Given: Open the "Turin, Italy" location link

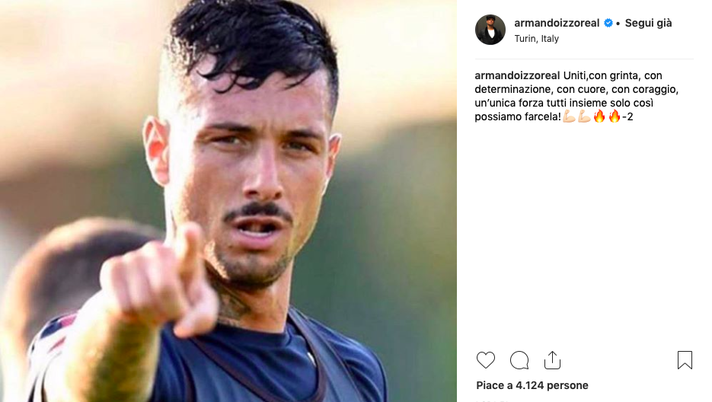Looking at the screenshot, I should coord(536,39).
